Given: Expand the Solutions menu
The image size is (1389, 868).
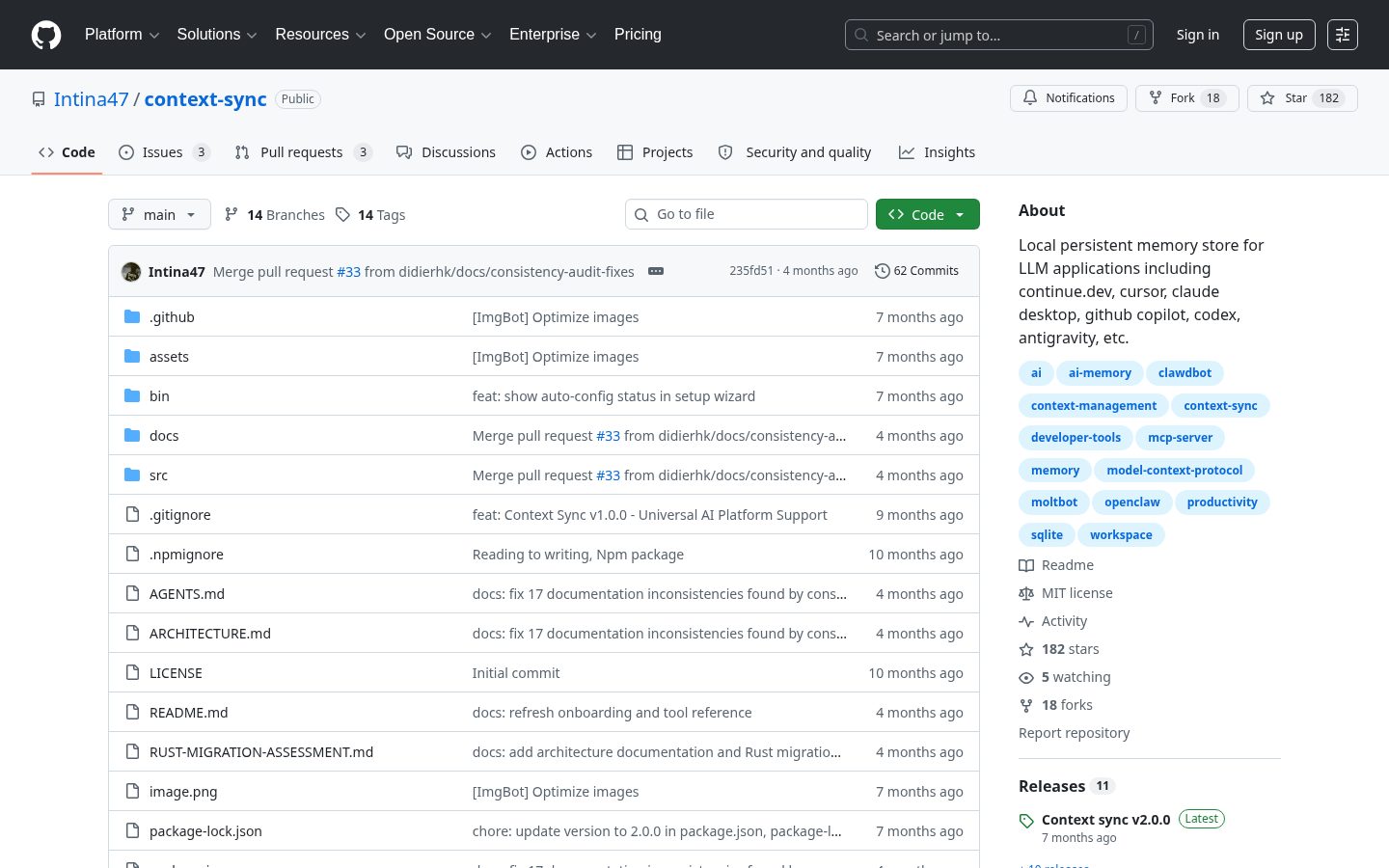Looking at the screenshot, I should (x=217, y=35).
